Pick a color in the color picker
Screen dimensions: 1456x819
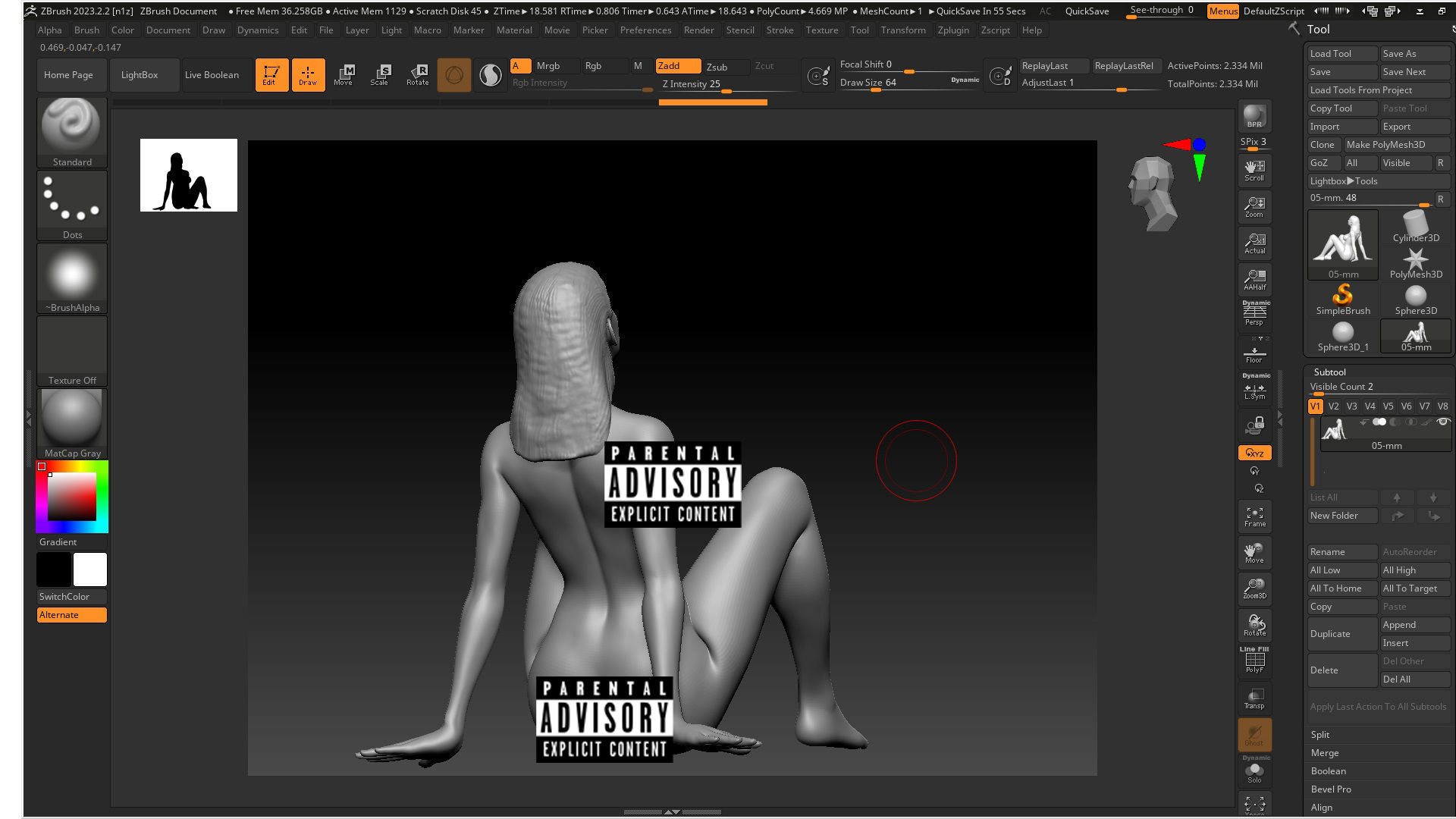point(72,497)
